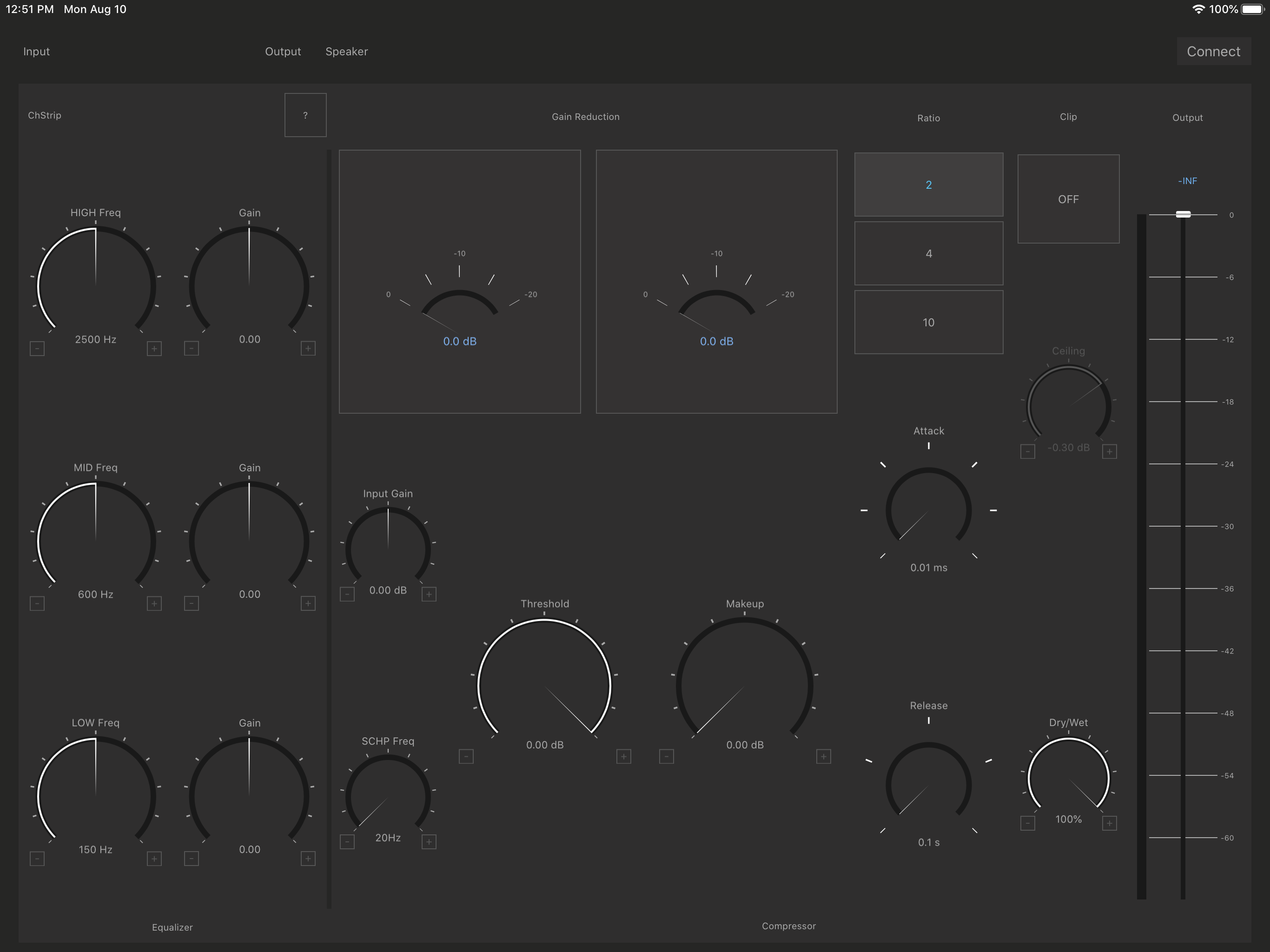Viewport: 1270px width, 952px height.
Task: Select compressor ratio 2
Action: [x=928, y=185]
